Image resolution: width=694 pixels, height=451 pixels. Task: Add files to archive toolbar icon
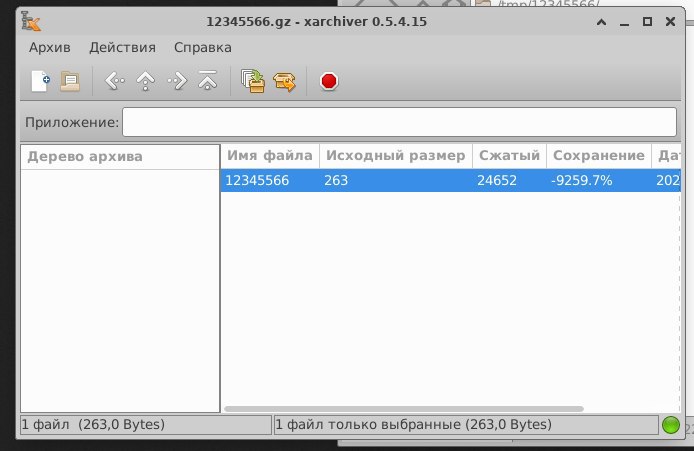tap(253, 81)
